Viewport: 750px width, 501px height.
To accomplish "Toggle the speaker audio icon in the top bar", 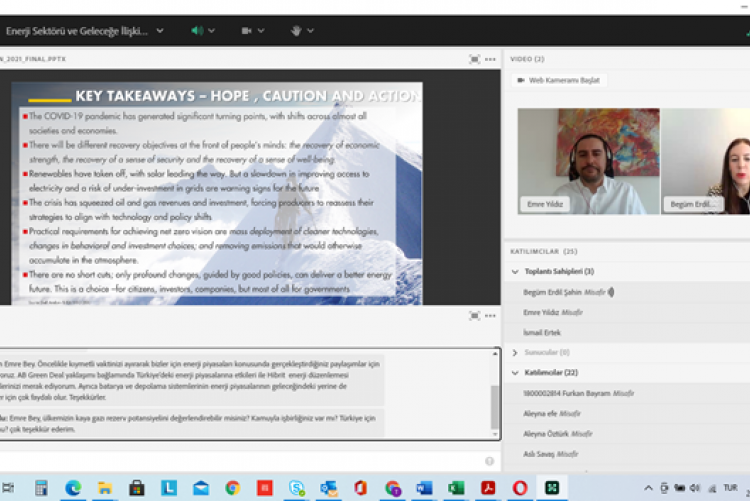I will [x=196, y=31].
